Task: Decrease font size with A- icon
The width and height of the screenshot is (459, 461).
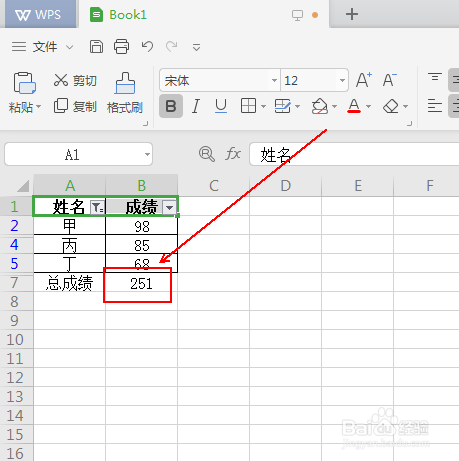Action: pos(390,80)
